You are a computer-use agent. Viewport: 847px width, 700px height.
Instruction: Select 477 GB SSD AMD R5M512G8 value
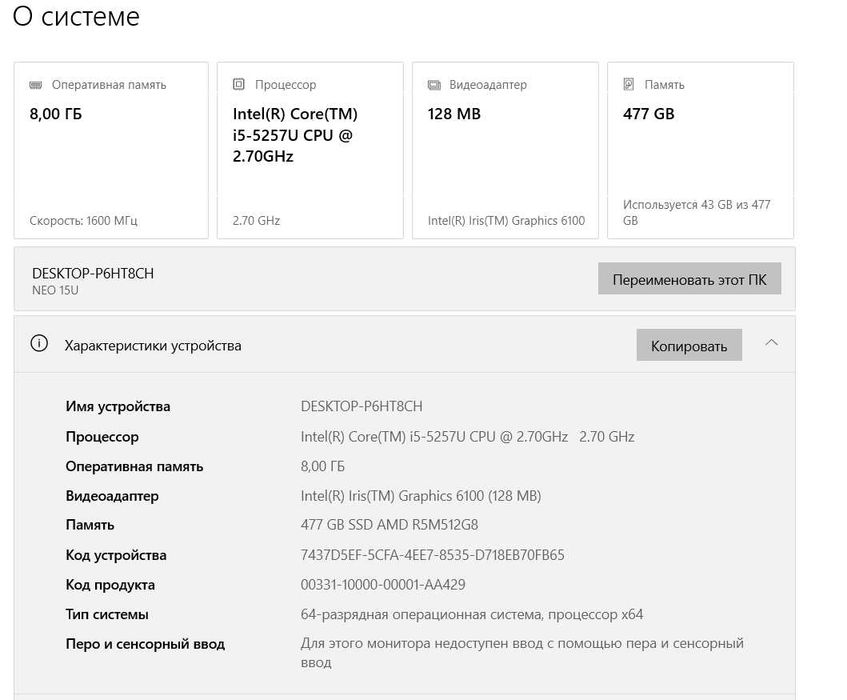389,524
